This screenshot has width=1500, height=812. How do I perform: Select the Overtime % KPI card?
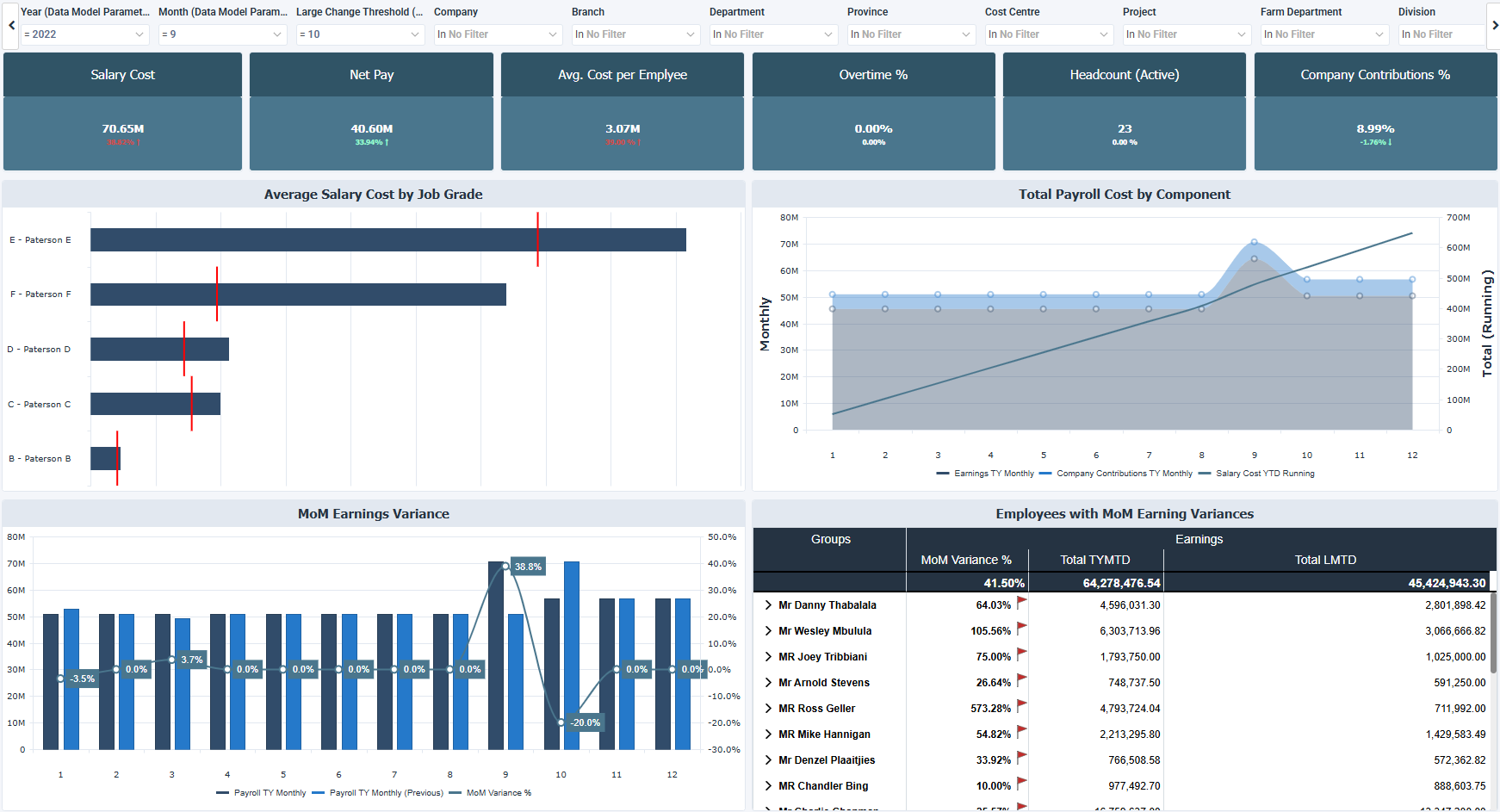coord(874,111)
